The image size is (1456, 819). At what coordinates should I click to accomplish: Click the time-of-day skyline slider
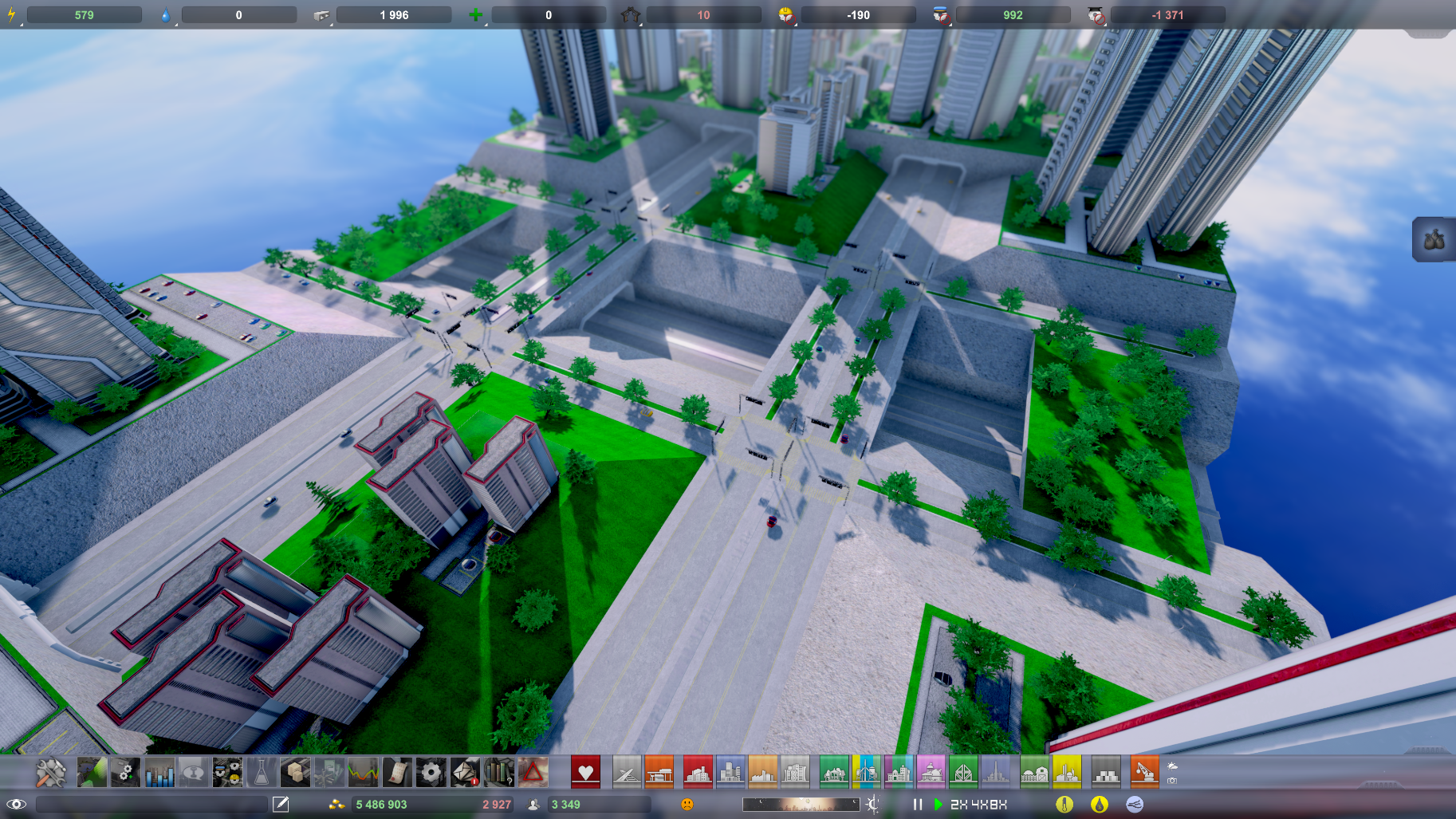801,804
